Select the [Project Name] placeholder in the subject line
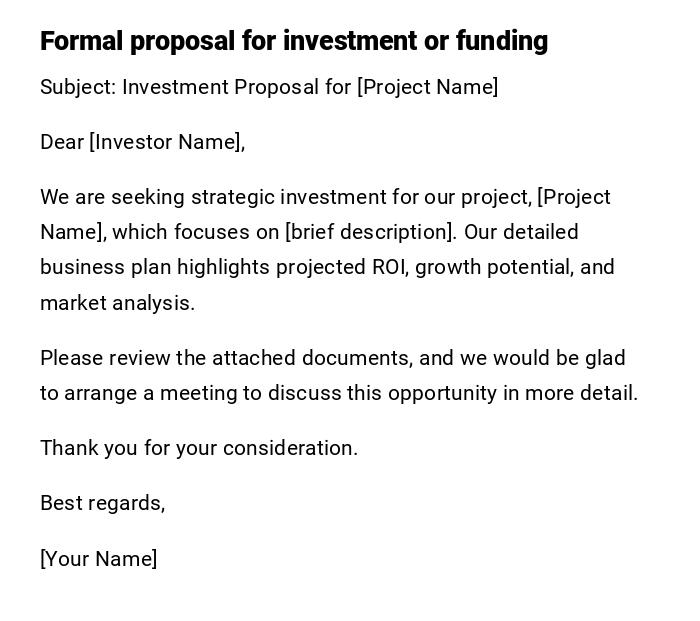Viewport: 700px width, 621px height. [427, 87]
